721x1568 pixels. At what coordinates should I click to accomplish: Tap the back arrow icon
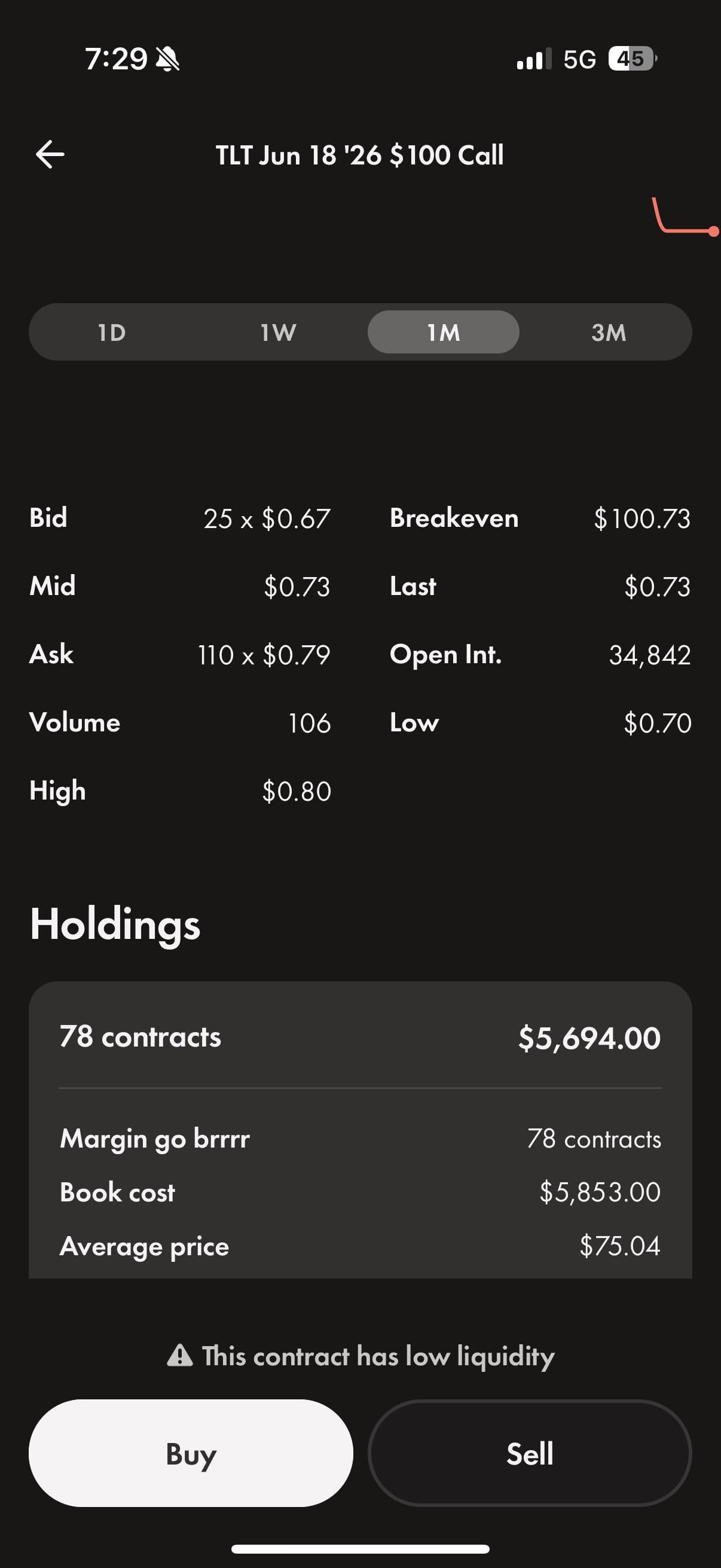50,154
